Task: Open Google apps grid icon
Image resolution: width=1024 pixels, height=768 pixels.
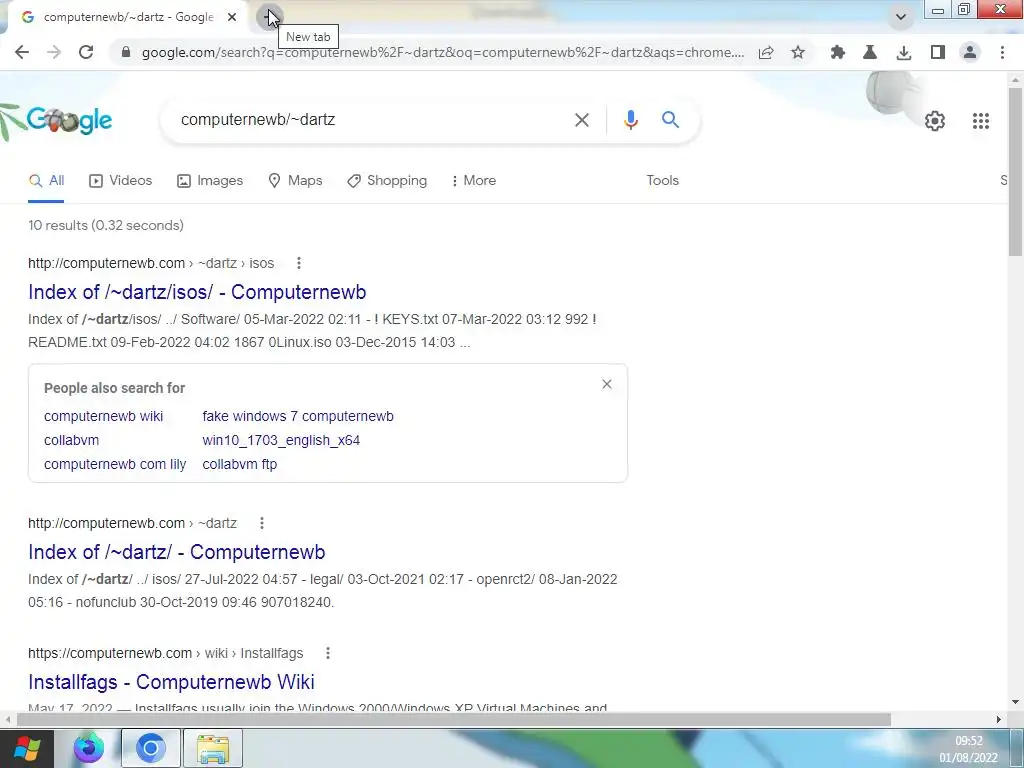Action: click(980, 121)
